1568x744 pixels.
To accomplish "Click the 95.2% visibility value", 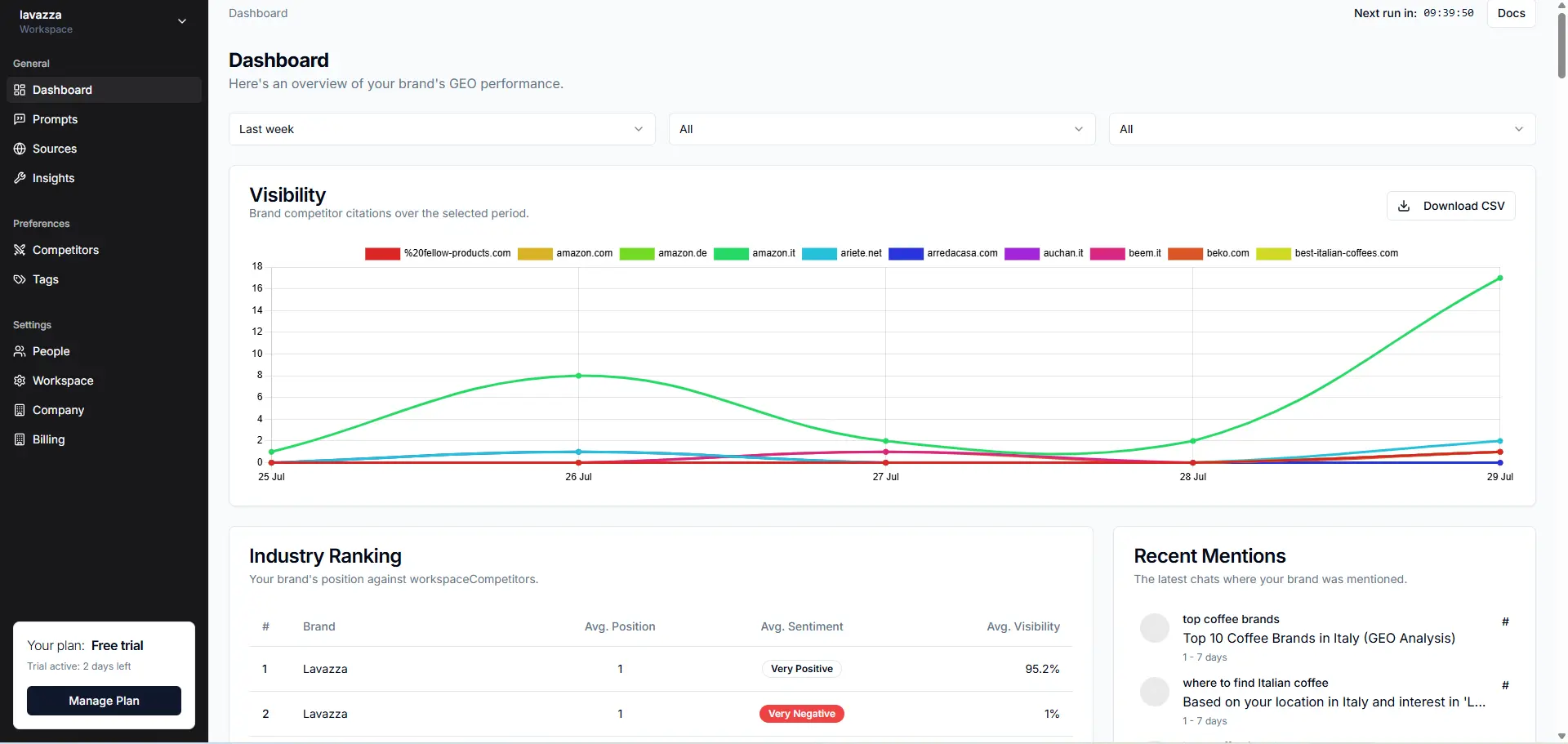I will pos(1042,669).
